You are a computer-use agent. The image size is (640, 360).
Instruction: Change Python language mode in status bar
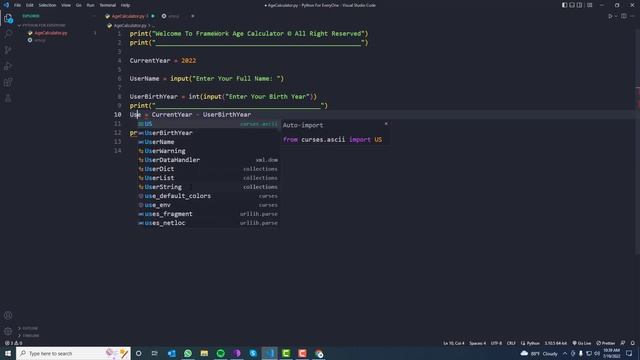533,343
